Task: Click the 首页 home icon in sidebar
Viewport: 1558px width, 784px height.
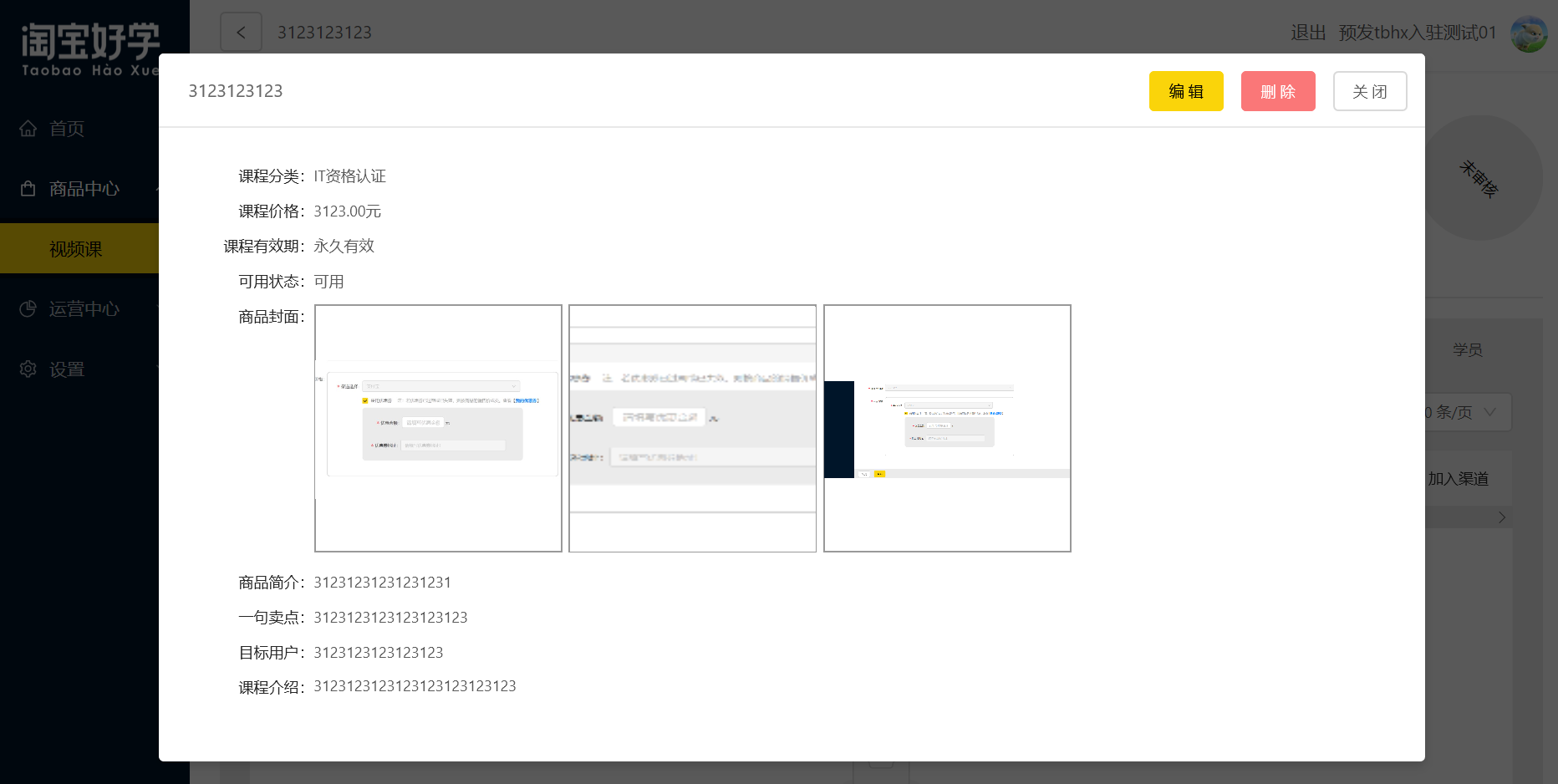Action: (x=28, y=129)
